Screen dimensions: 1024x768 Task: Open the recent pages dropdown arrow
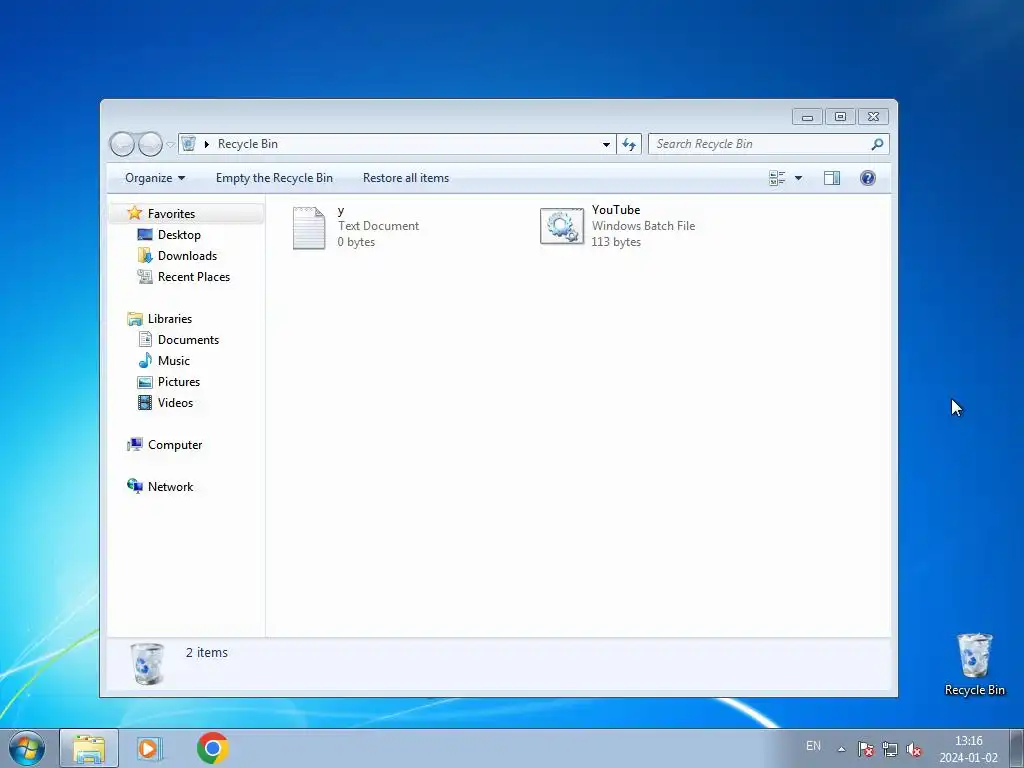pos(170,144)
